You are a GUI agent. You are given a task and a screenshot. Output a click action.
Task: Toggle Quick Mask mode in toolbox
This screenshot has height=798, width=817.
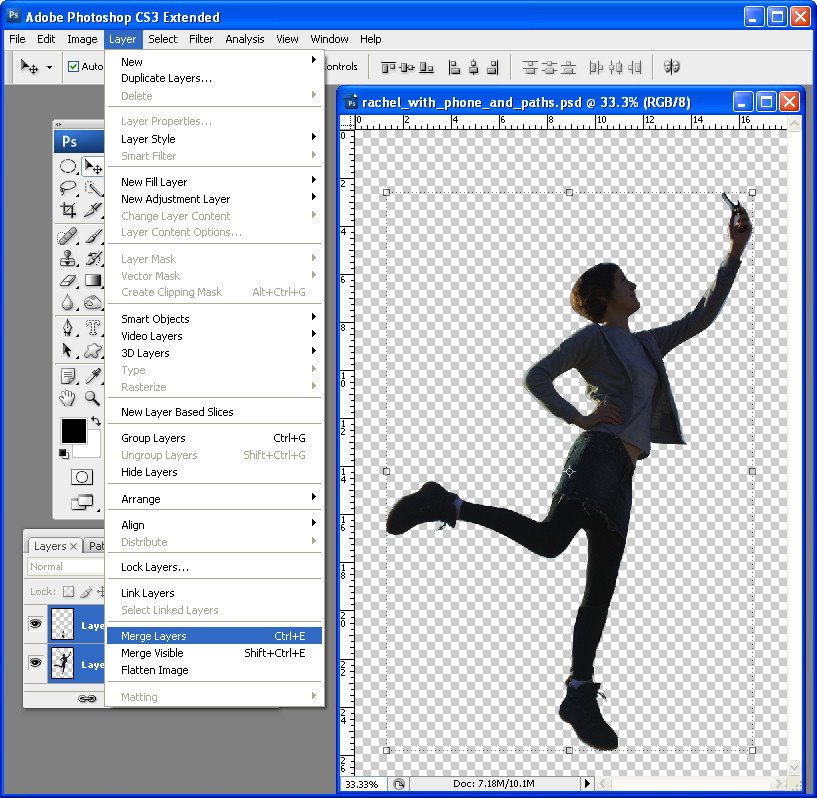coord(82,477)
